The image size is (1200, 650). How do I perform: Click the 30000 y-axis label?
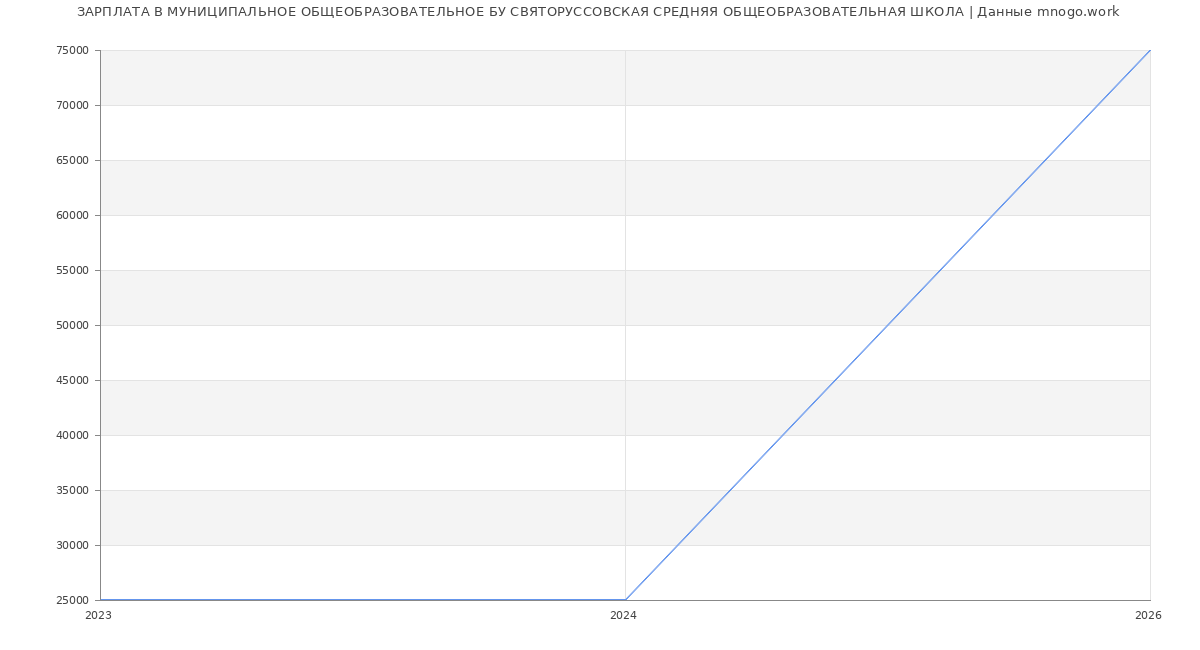click(73, 545)
